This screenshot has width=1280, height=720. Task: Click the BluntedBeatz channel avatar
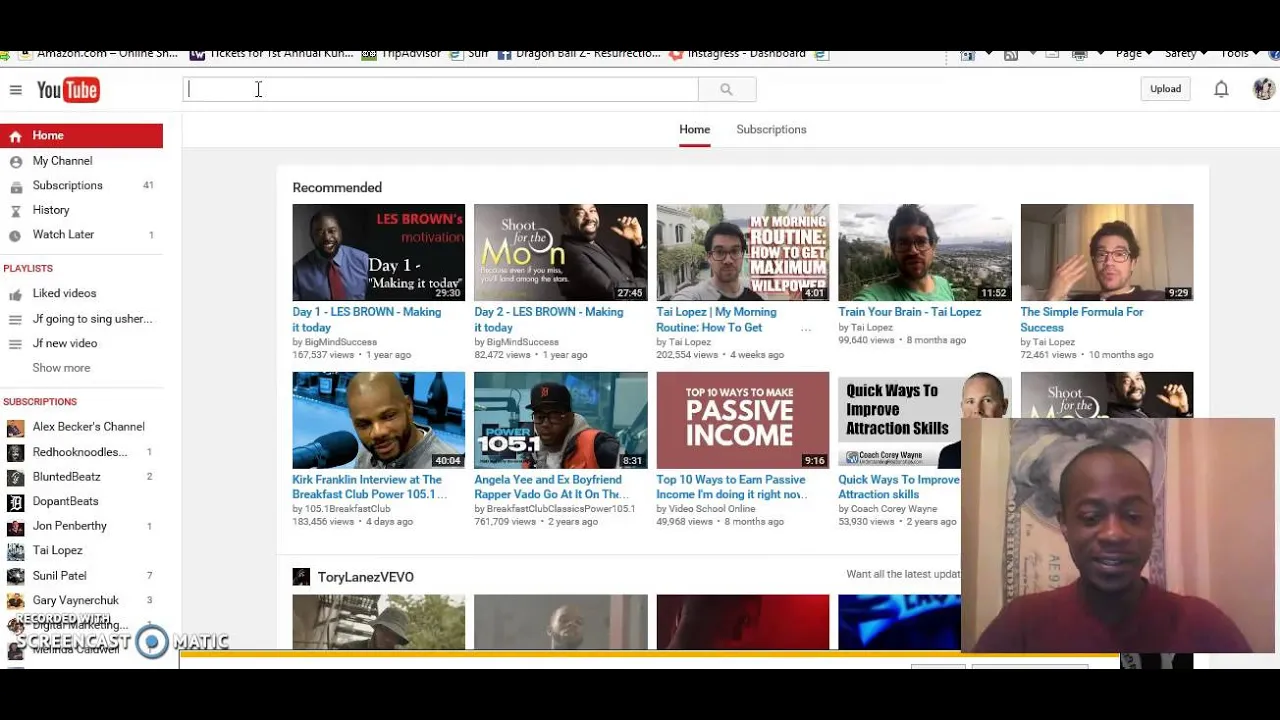pos(15,478)
